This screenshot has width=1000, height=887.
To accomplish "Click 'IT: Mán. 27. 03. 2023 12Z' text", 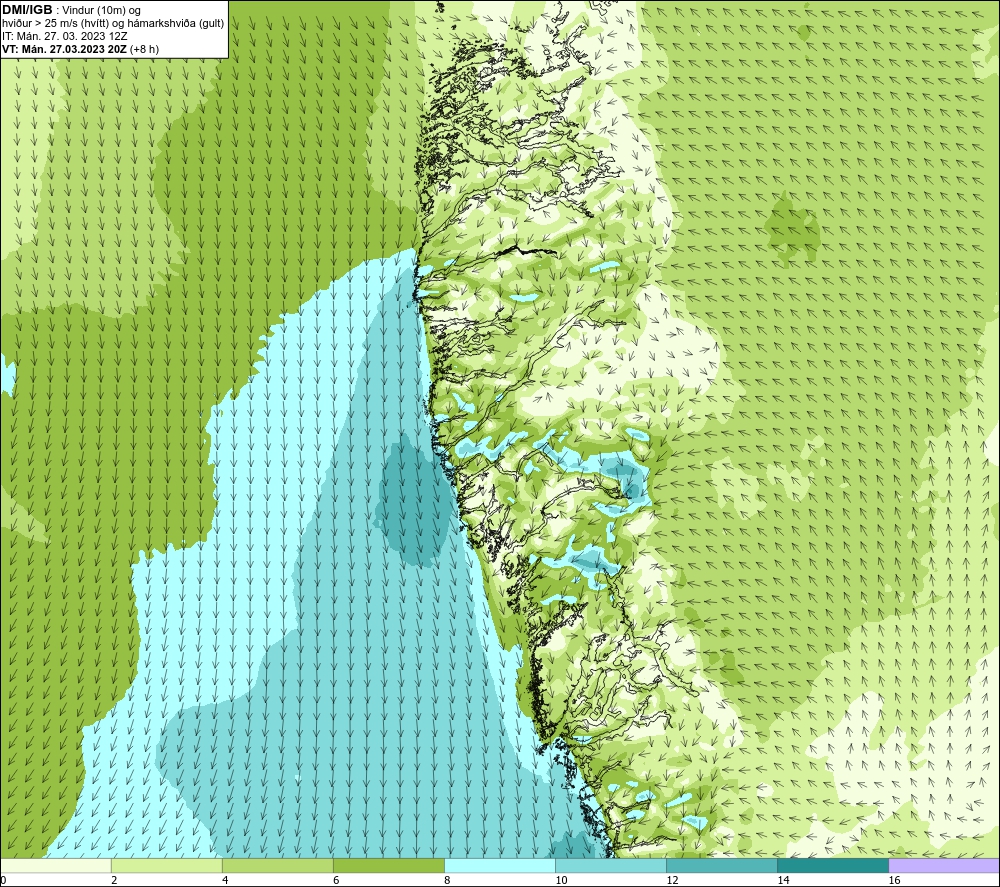I will 64,36.
